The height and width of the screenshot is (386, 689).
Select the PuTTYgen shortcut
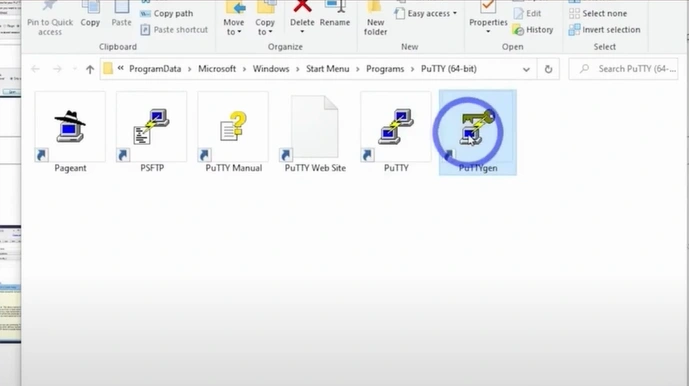click(478, 132)
